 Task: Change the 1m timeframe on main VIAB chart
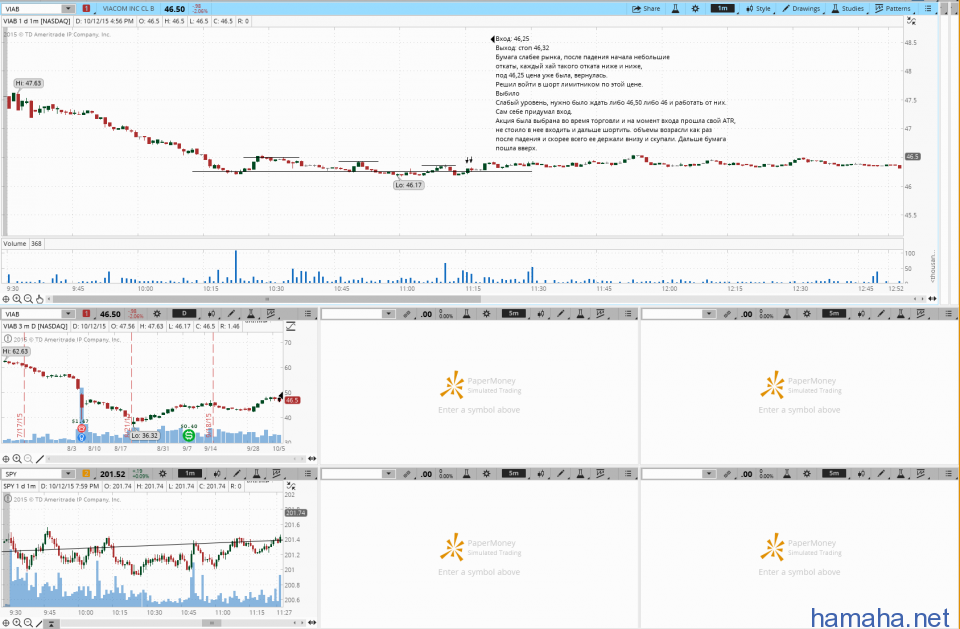(722, 9)
